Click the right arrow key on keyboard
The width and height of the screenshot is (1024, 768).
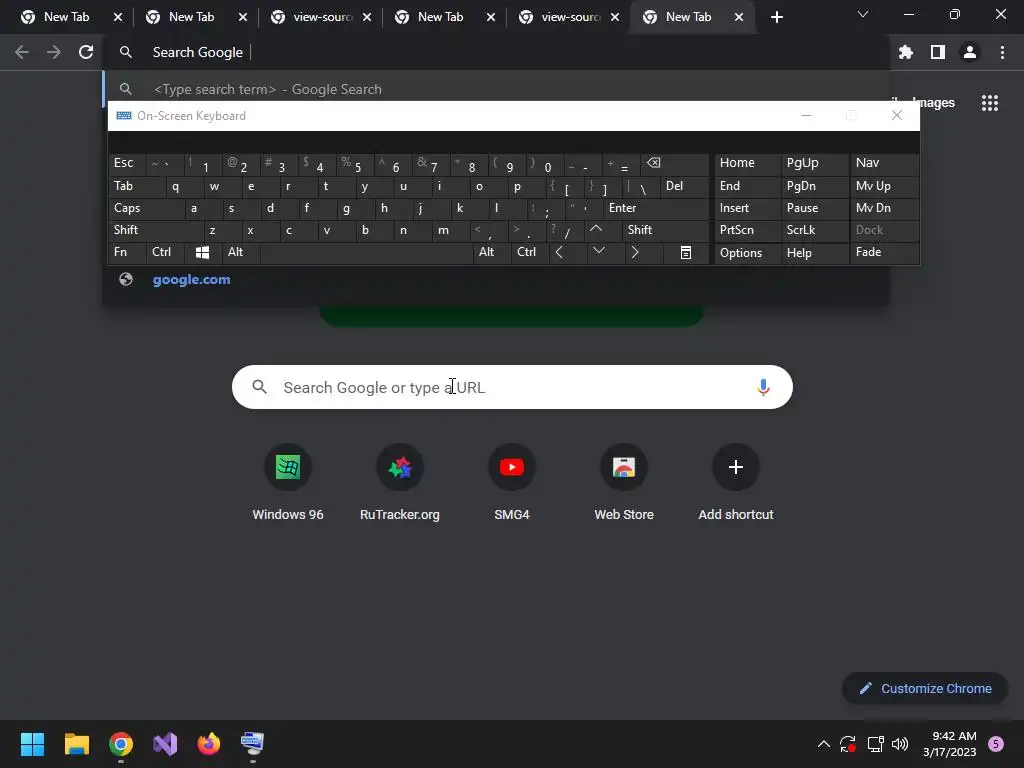tap(635, 252)
